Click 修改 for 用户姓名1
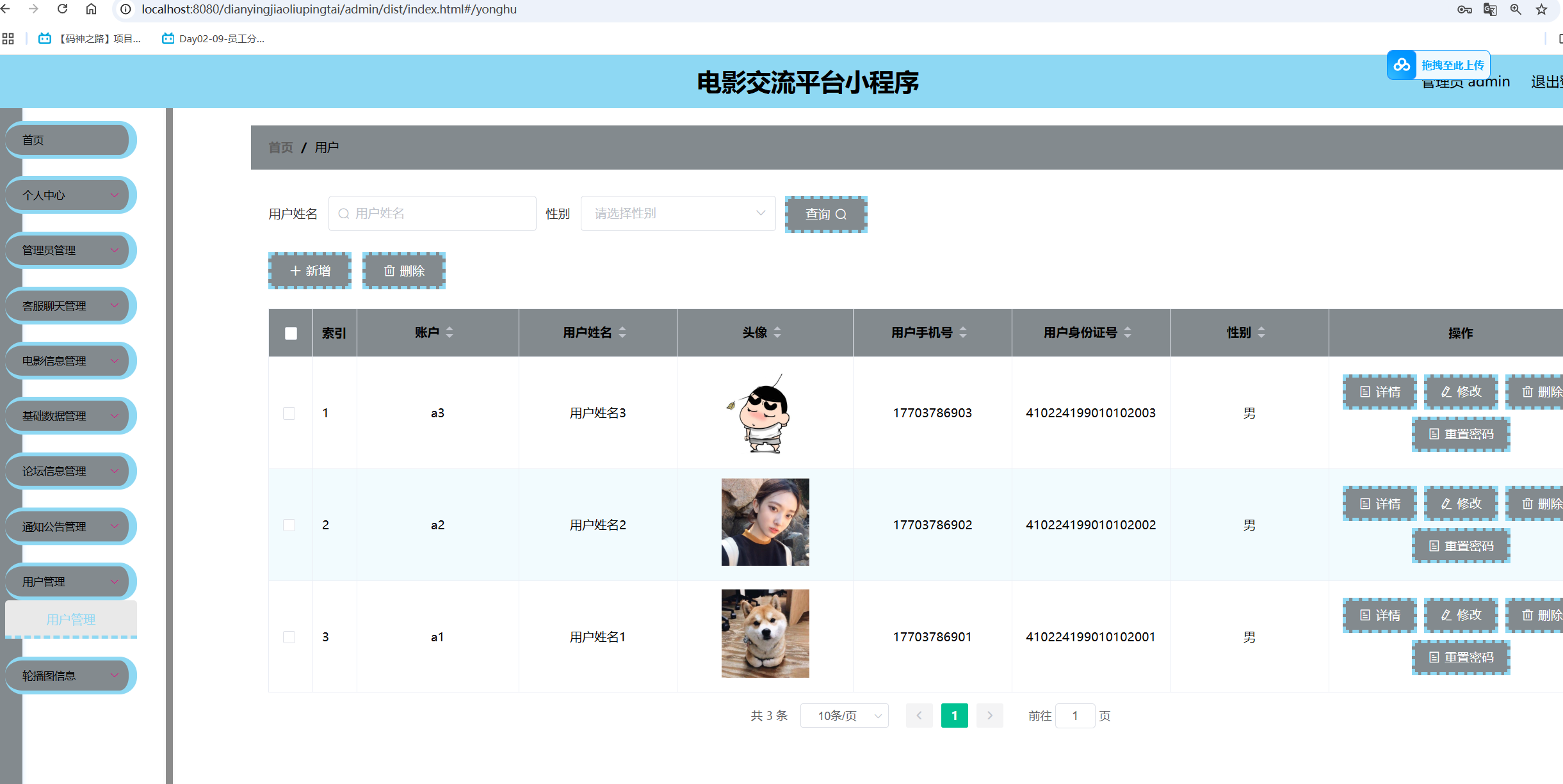The height and width of the screenshot is (784, 1563). click(1461, 615)
